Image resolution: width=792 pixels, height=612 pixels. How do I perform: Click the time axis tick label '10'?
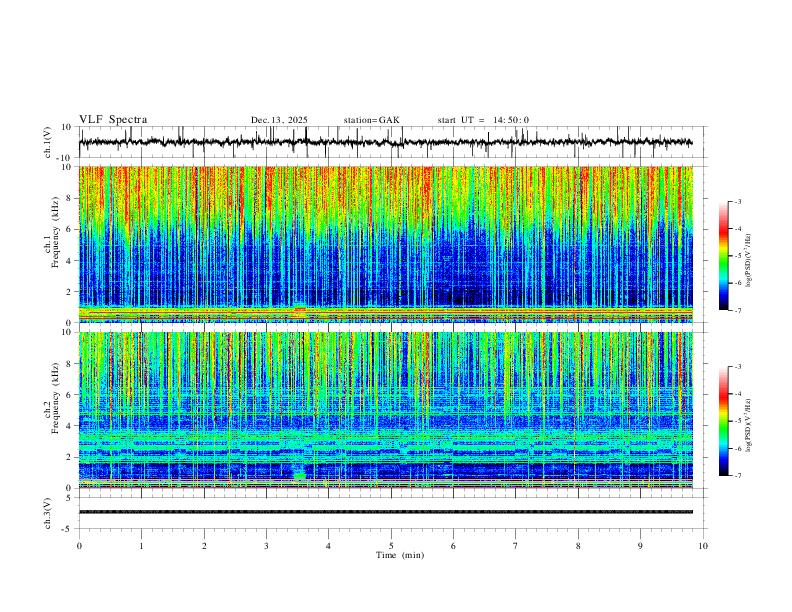tap(703, 546)
